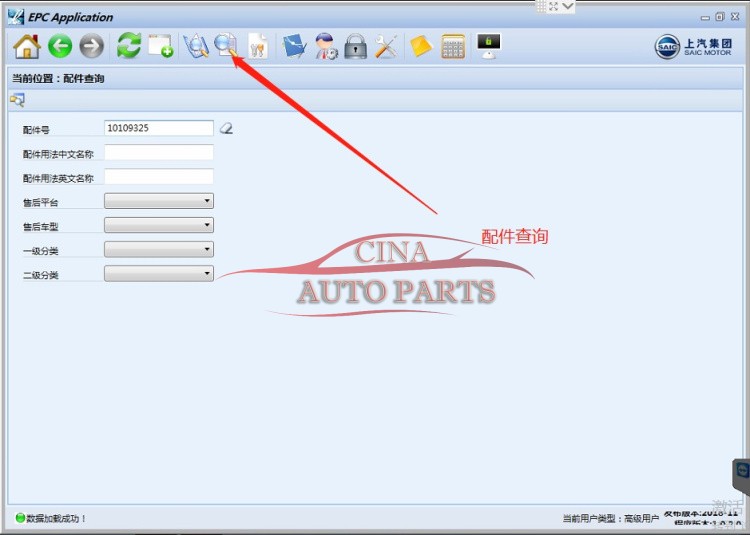The width and height of the screenshot is (750, 535).
Task: Go back with the green left arrow
Action: tap(60, 46)
